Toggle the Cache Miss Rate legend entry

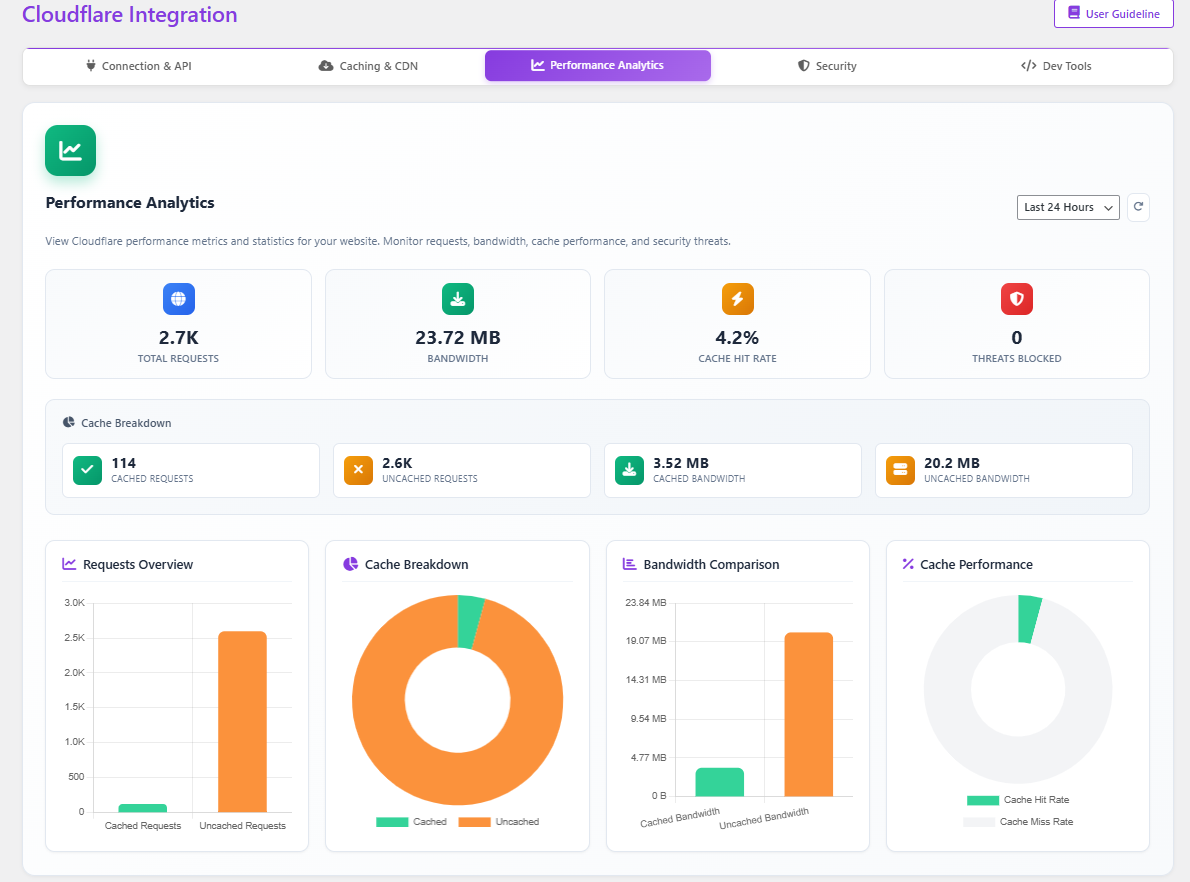1018,822
